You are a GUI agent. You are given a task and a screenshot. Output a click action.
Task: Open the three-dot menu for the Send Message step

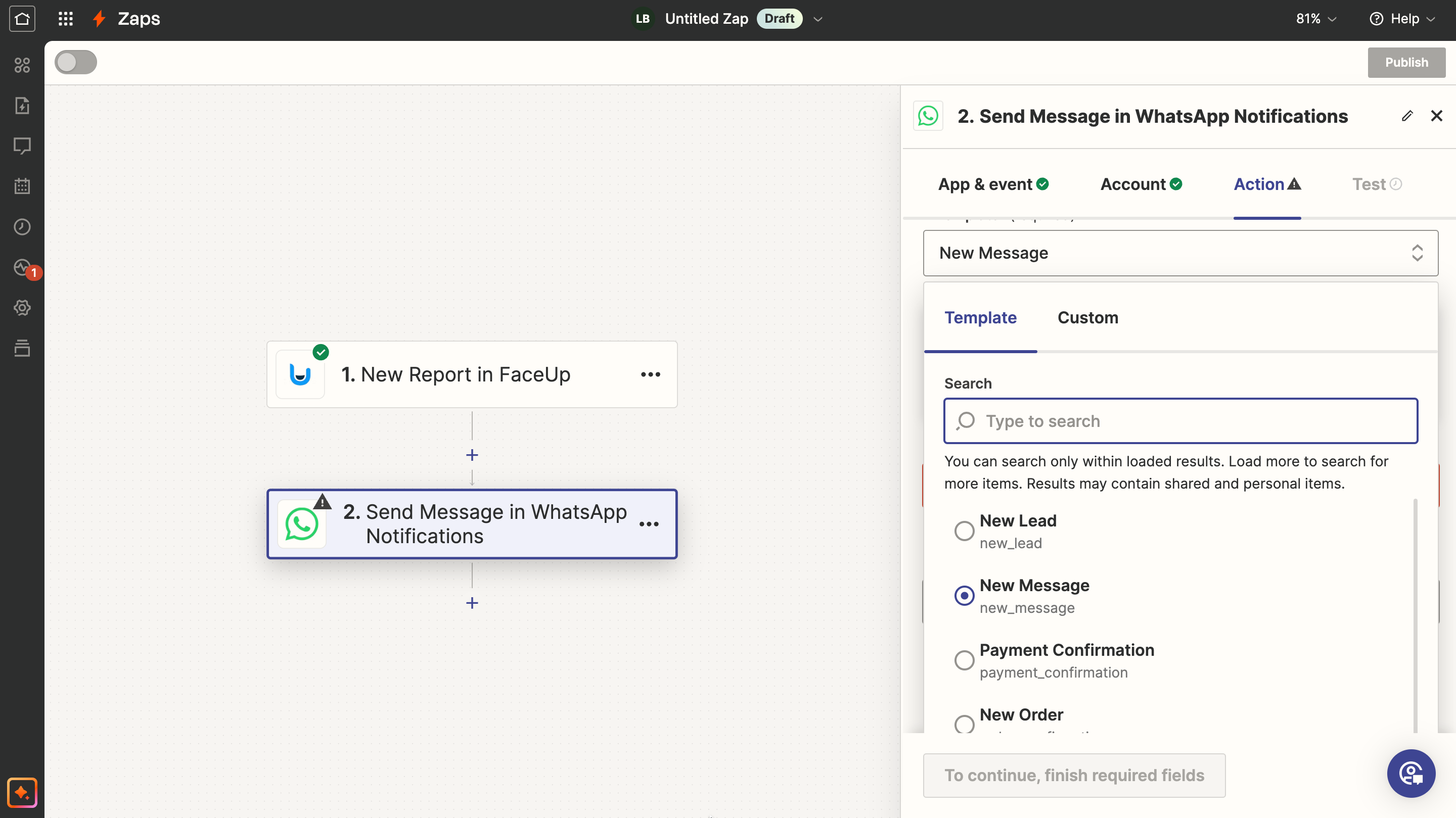point(649,524)
